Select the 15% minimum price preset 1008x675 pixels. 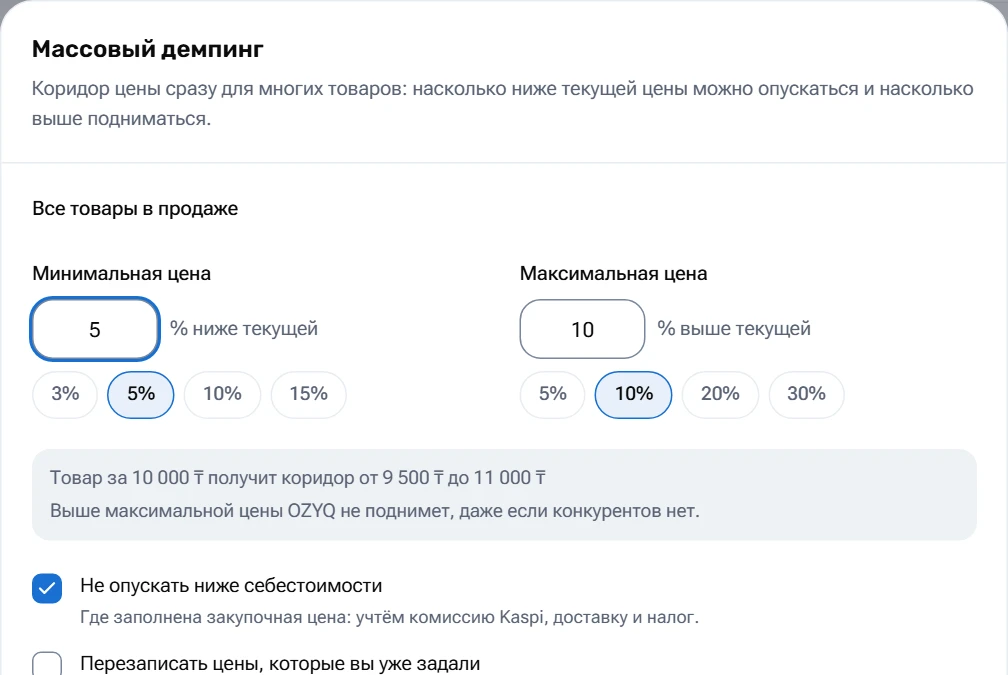309,394
